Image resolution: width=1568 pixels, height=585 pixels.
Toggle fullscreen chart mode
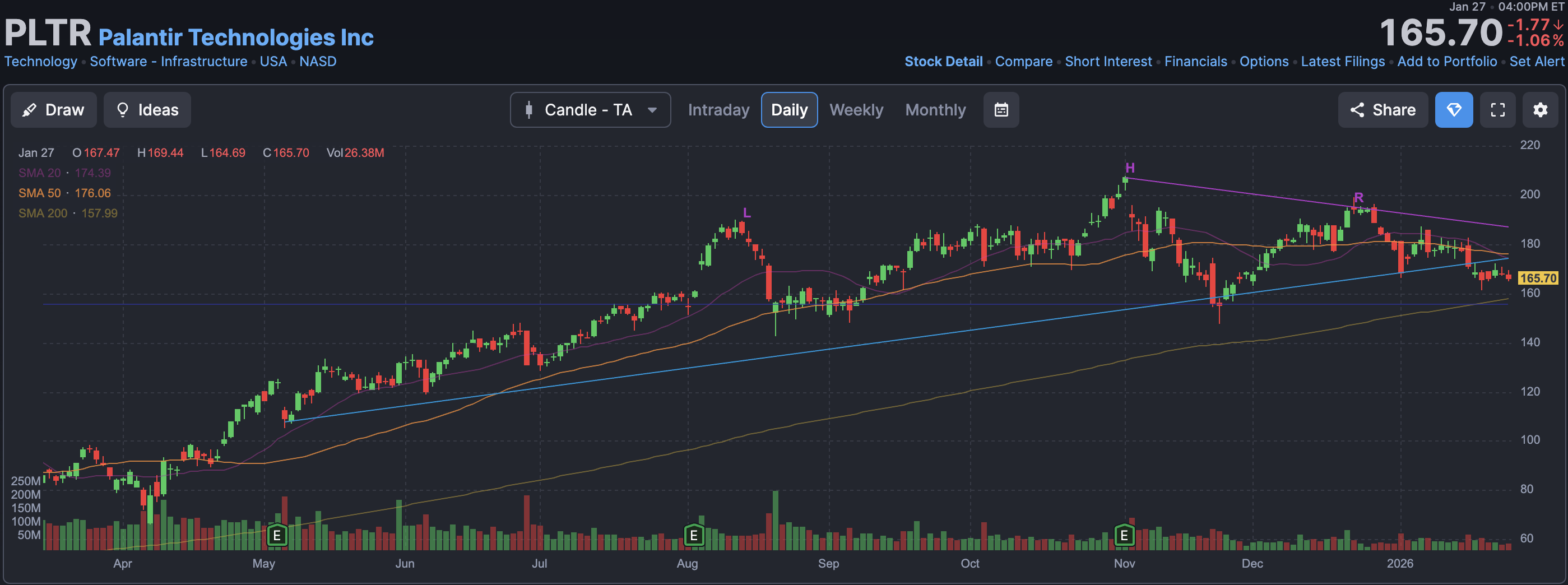pyautogui.click(x=1497, y=110)
